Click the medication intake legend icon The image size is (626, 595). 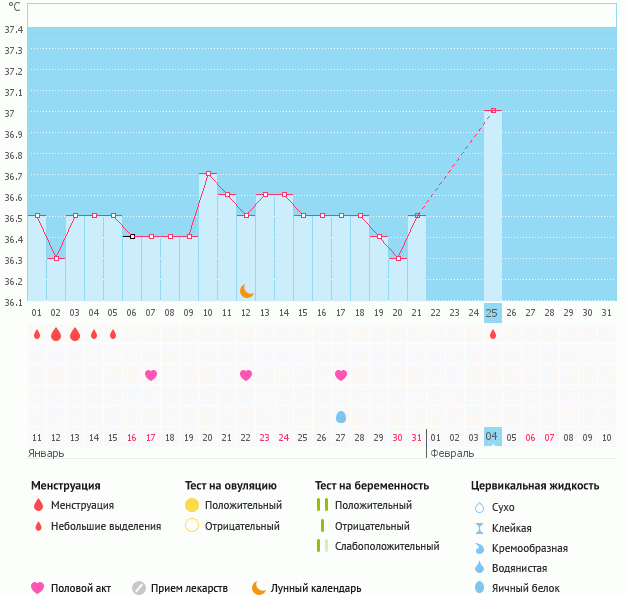pyautogui.click(x=139, y=588)
